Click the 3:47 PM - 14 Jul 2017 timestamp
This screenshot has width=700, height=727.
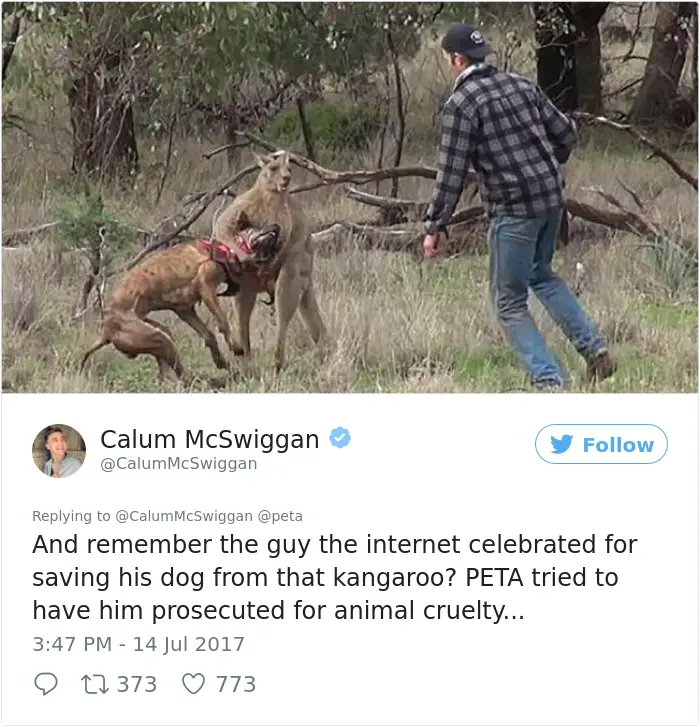(x=138, y=644)
